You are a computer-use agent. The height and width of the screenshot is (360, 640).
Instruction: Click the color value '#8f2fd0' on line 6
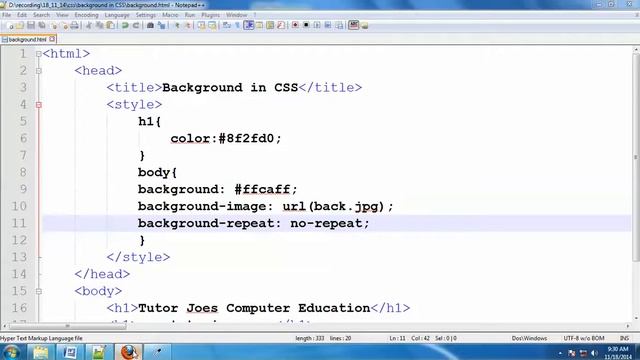coord(246,138)
